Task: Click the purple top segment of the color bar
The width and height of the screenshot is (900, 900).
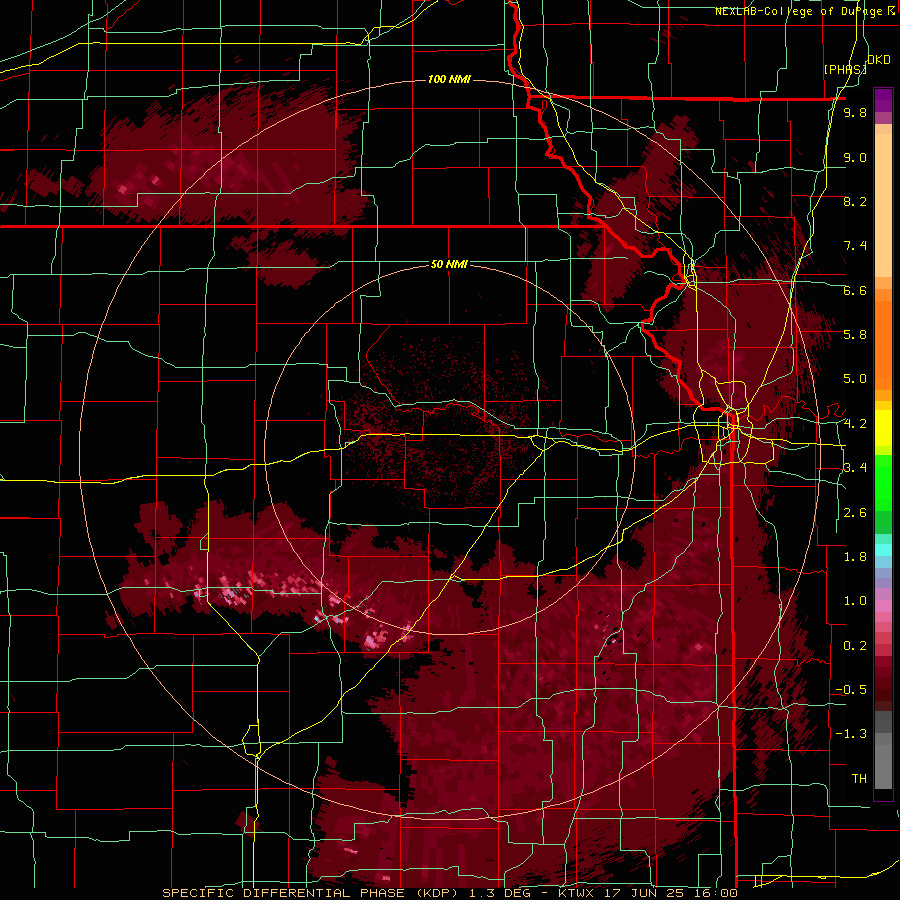Action: coord(883,100)
